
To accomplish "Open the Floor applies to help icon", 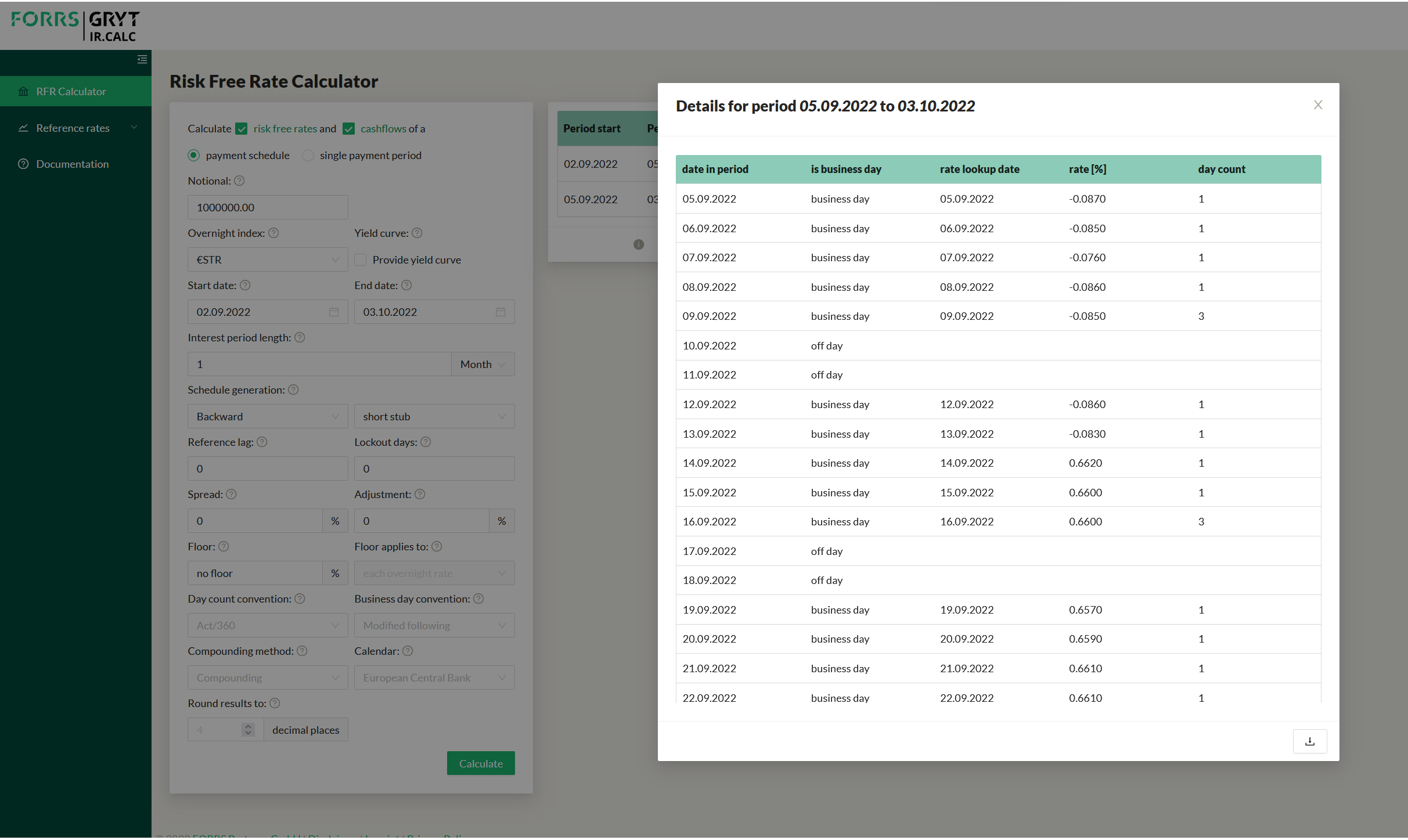I will point(437,546).
